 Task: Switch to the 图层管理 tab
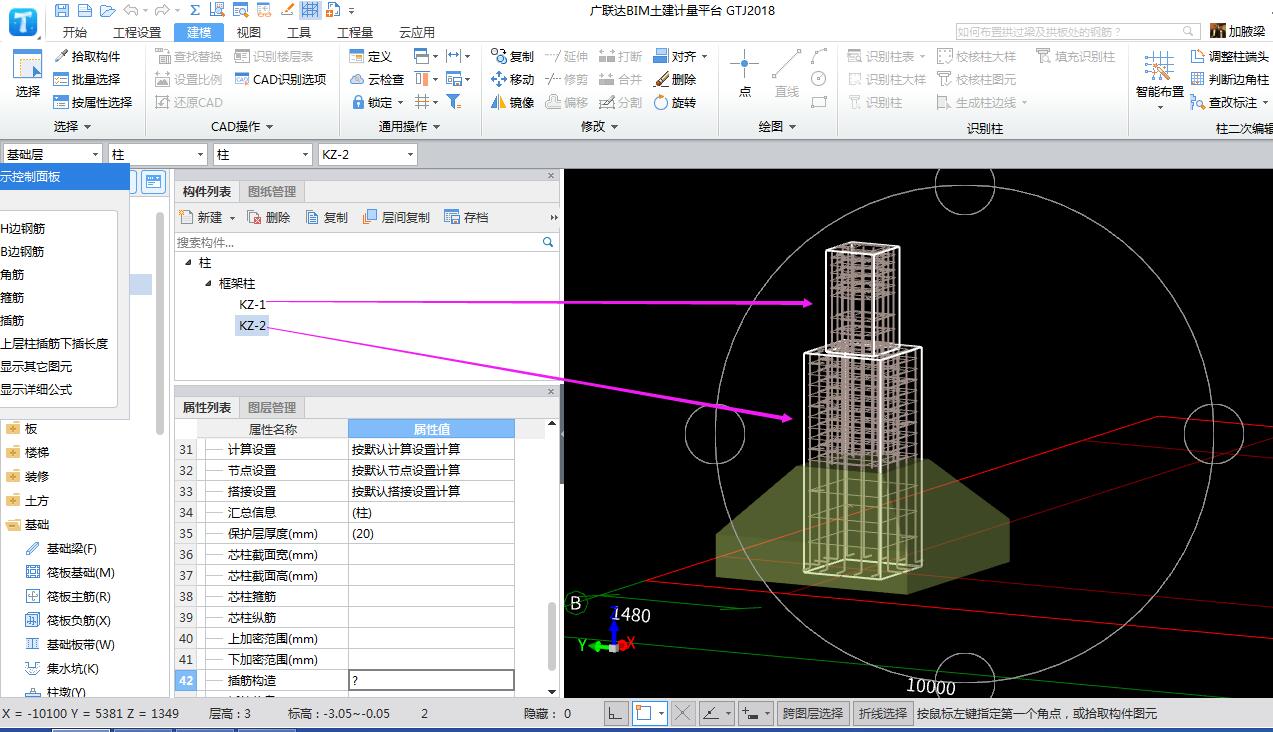tap(272, 408)
